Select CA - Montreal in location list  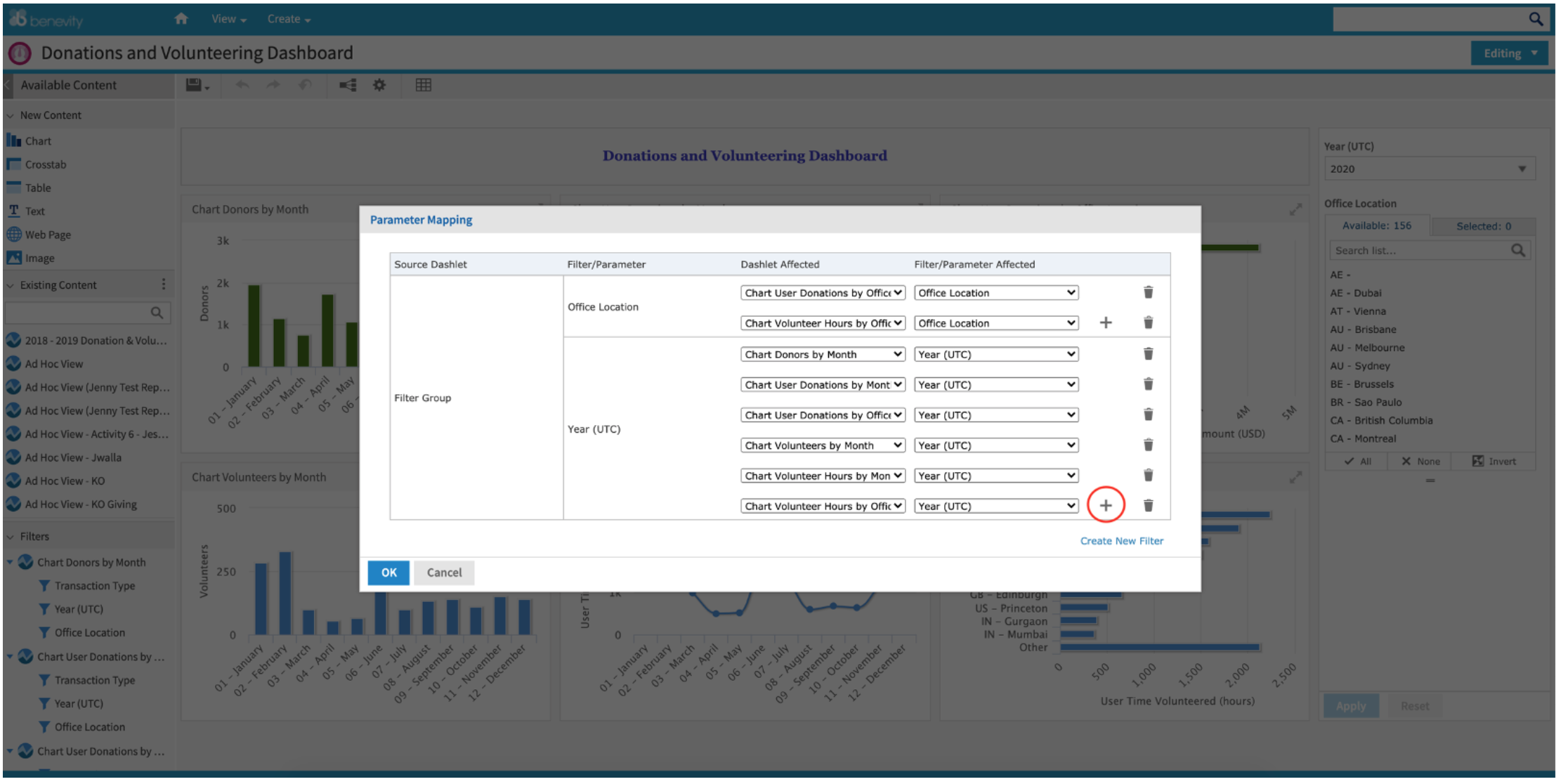tap(1363, 439)
